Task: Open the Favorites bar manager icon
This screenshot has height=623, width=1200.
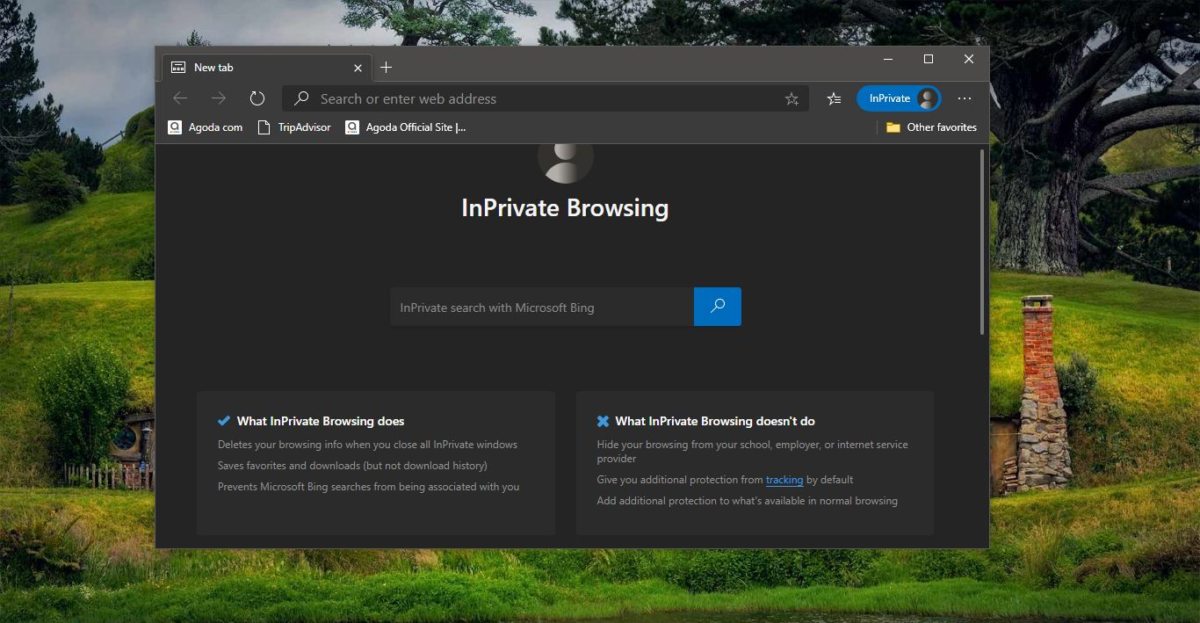Action: coord(833,98)
